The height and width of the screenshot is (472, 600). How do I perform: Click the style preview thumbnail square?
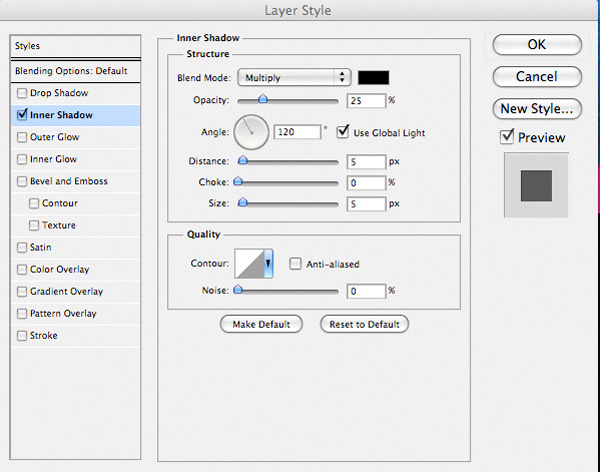pyautogui.click(x=536, y=186)
